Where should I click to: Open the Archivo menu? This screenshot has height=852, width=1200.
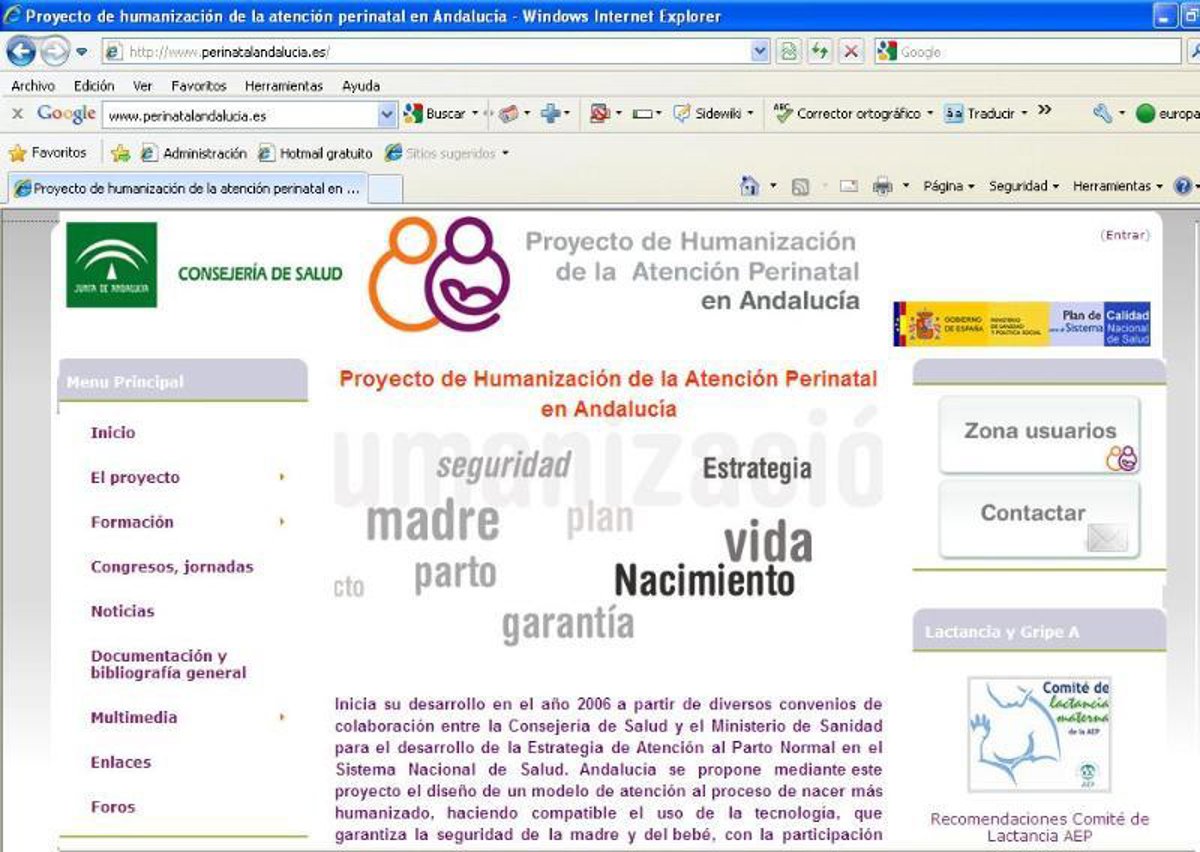coord(33,86)
